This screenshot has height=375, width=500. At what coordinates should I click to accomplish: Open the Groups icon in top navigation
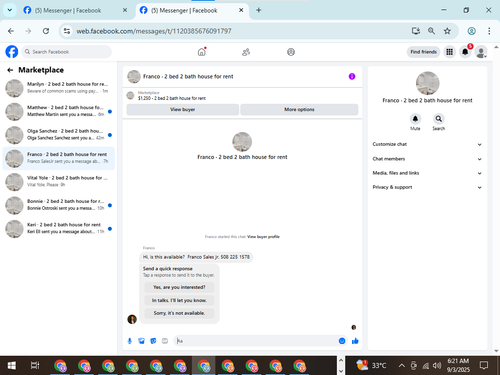point(291,52)
